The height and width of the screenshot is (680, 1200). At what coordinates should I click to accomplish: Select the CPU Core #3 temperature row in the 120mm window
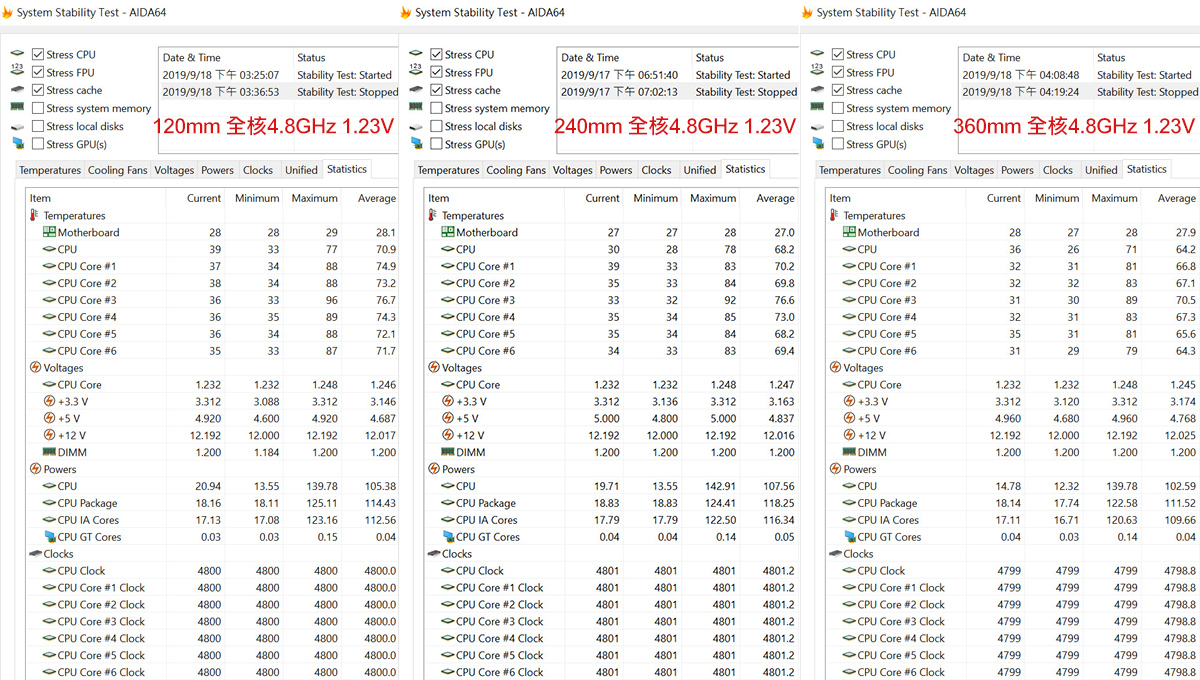pos(212,300)
